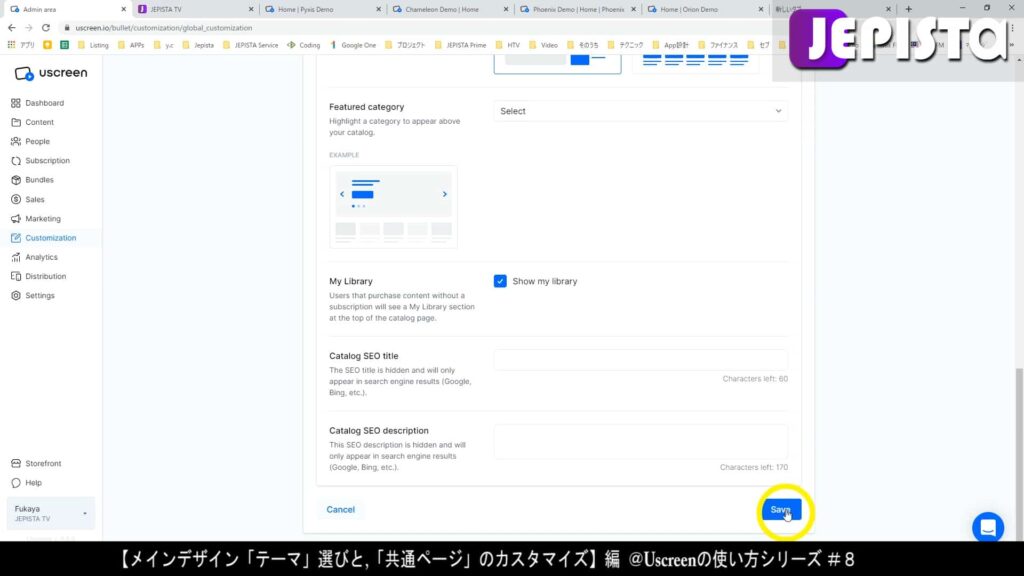1024x576 pixels.
Task: Open the Coding bookmark
Action: 304,45
